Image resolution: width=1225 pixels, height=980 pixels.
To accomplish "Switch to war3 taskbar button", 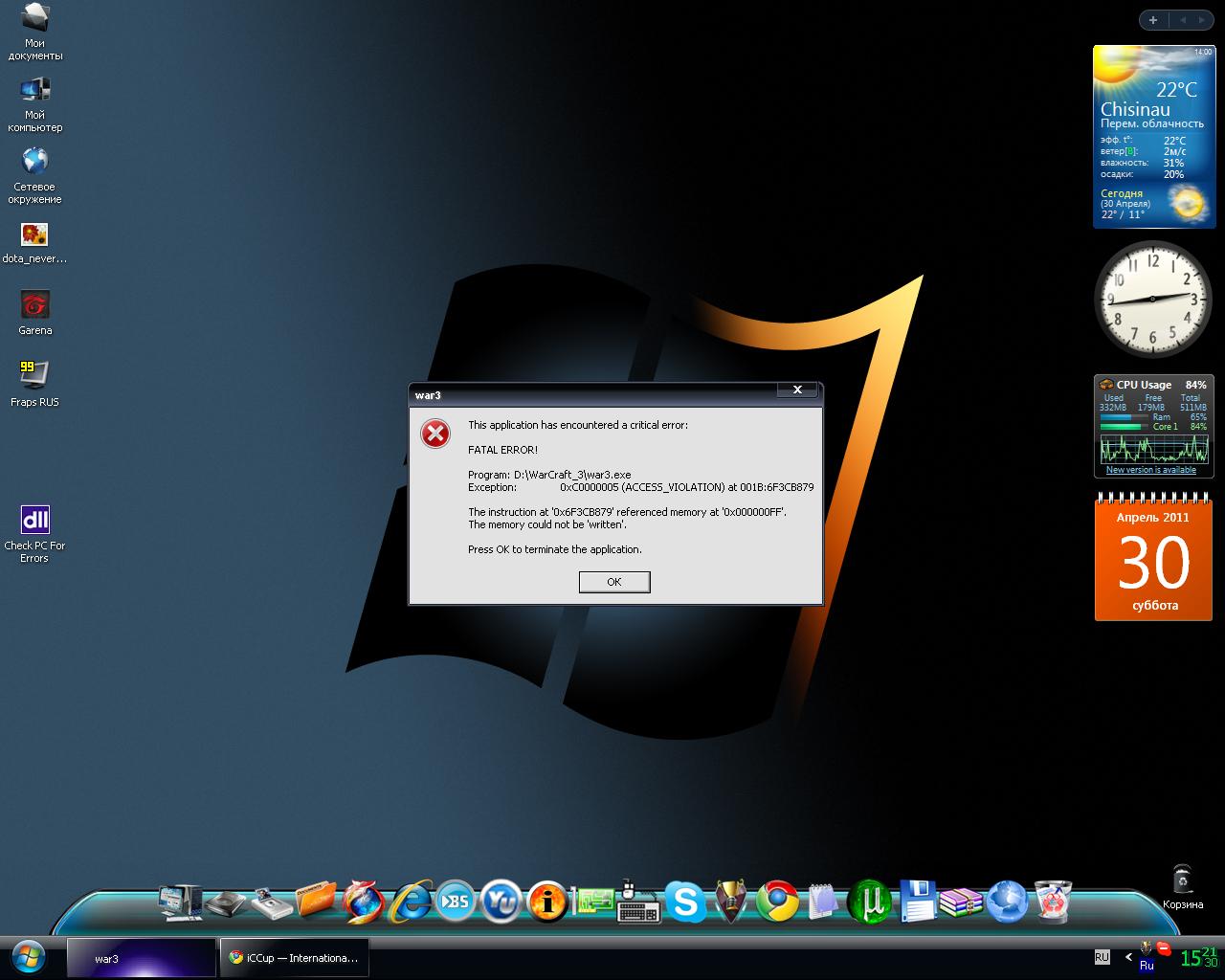I will tap(142, 958).
